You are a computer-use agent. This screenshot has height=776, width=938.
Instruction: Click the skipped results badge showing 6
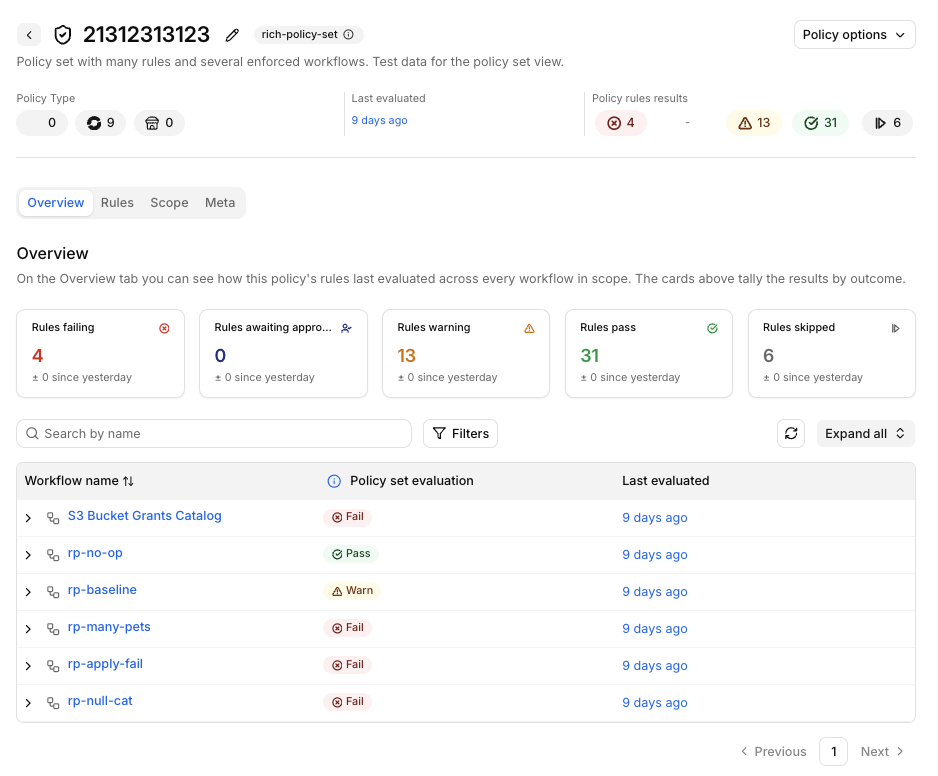[887, 123]
